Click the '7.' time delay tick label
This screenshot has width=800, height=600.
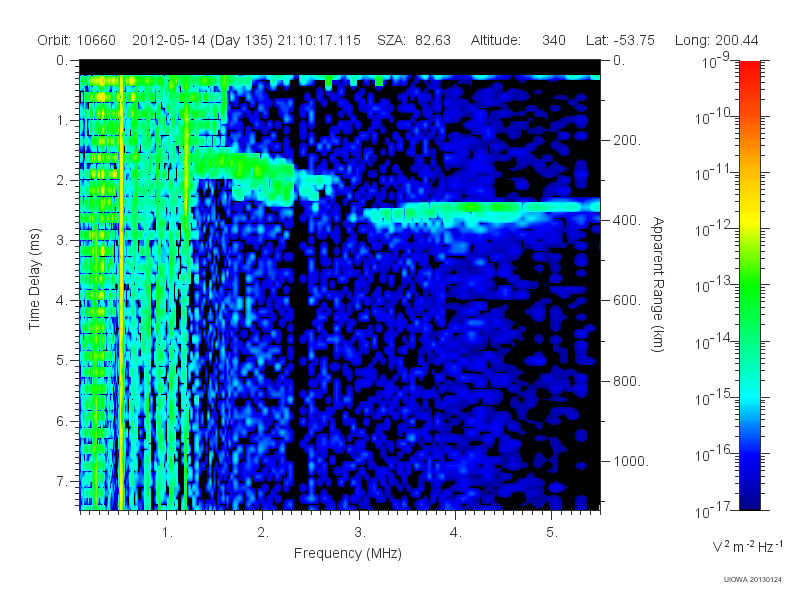[62, 481]
